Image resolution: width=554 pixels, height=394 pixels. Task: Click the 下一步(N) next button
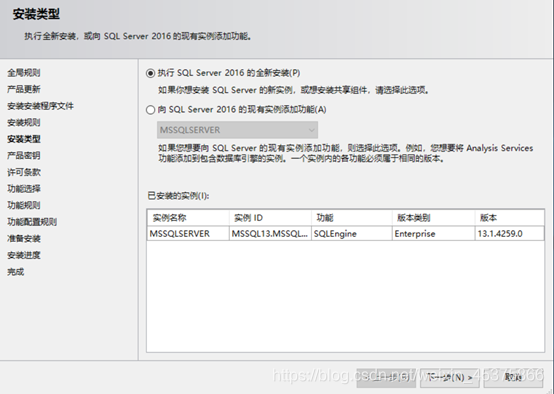tap(449, 377)
